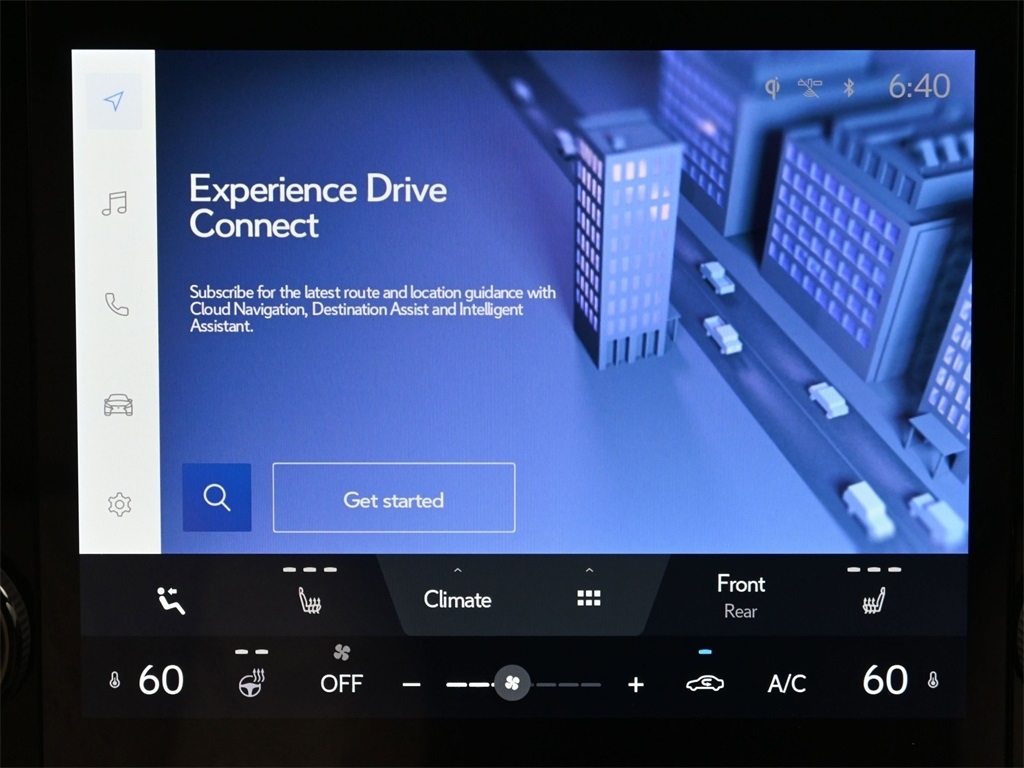Increase fan speed with plus button
The height and width of the screenshot is (768, 1024).
pyautogui.click(x=636, y=685)
